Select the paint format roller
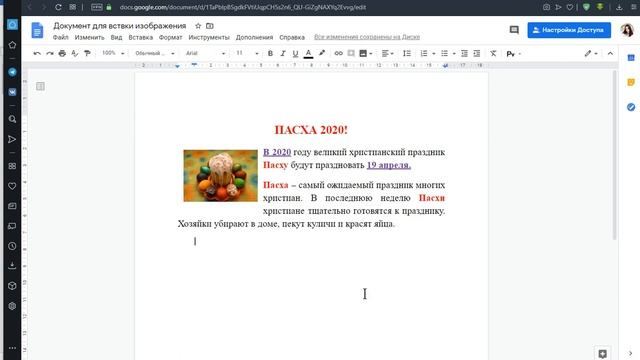The width and height of the screenshot is (640, 360). pyautogui.click(x=87, y=53)
